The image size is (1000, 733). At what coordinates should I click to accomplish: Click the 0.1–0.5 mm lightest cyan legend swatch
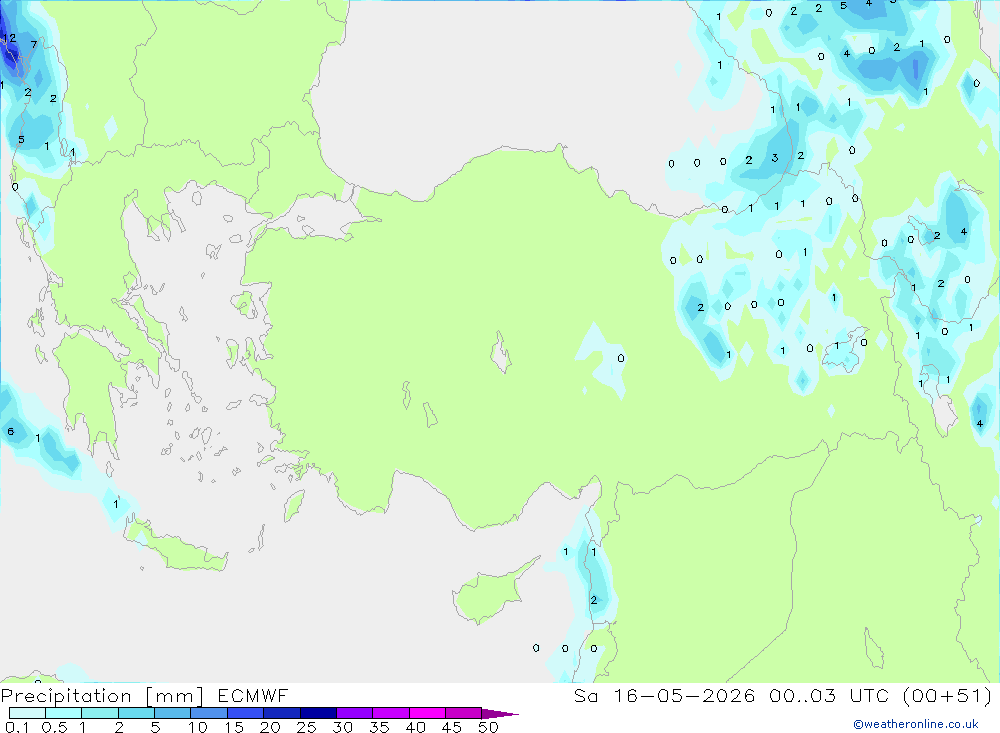(x=27, y=713)
